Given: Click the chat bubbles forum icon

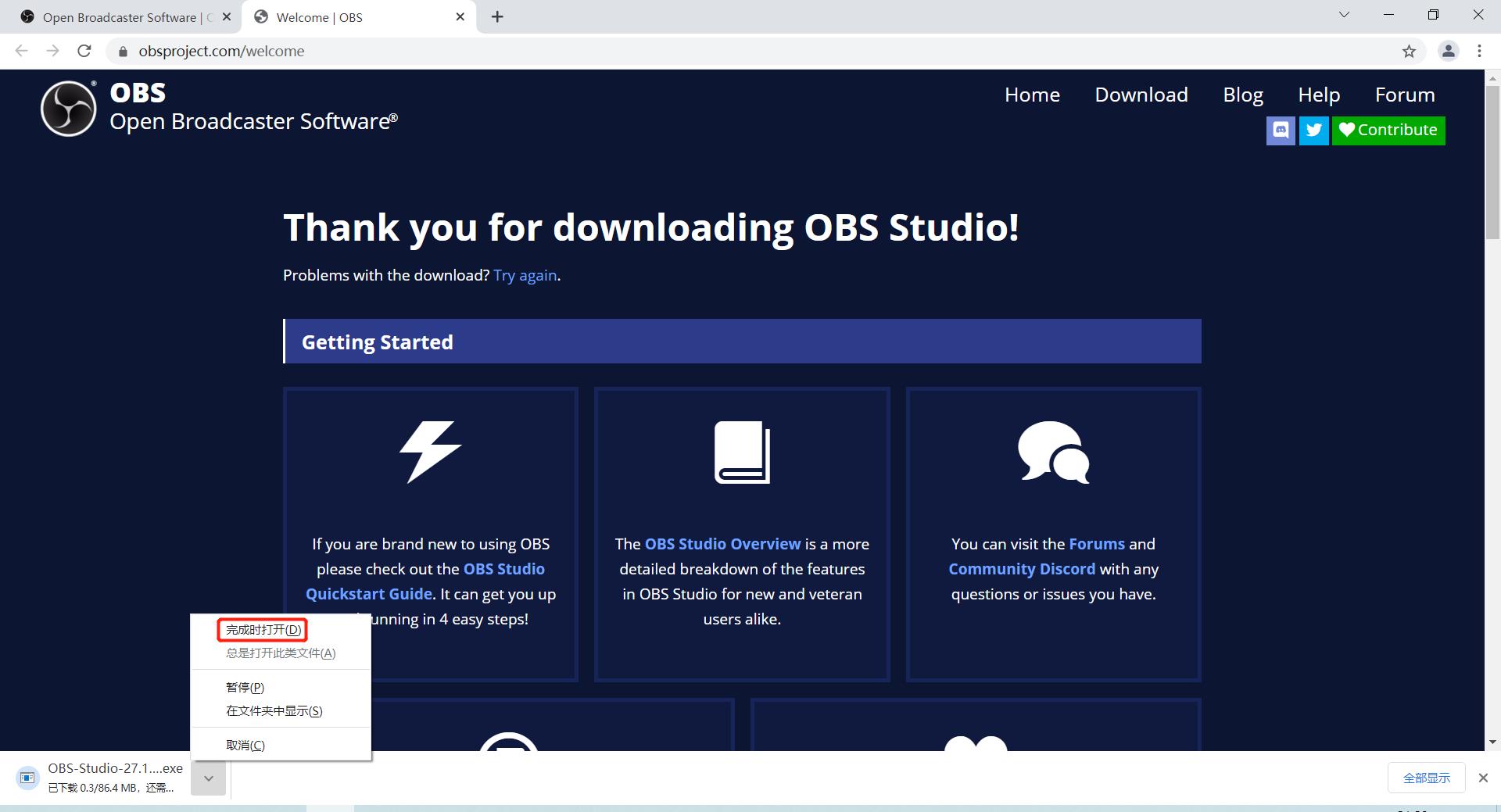Looking at the screenshot, I should coord(1053,452).
